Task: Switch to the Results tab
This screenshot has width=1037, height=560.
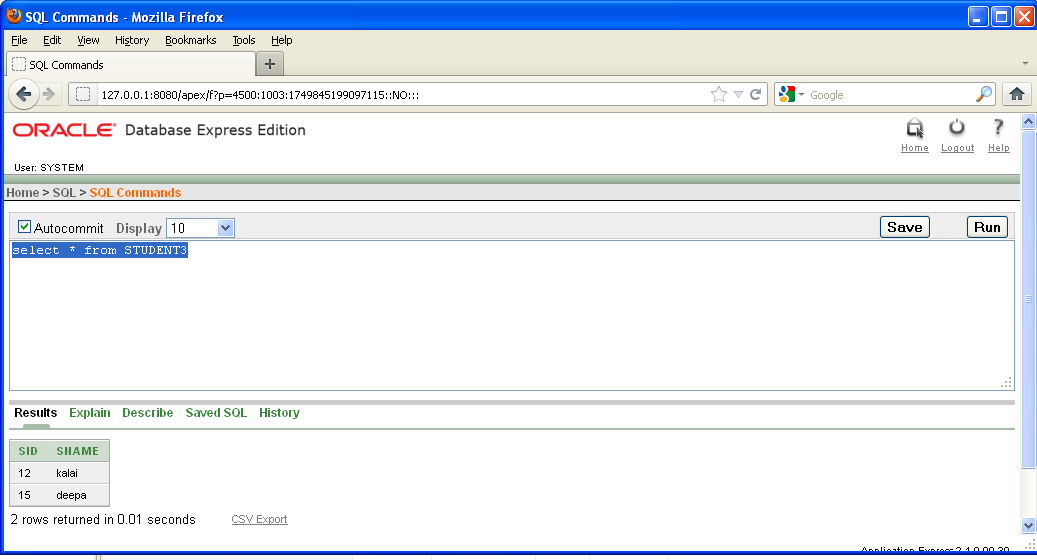Action: coord(36,413)
